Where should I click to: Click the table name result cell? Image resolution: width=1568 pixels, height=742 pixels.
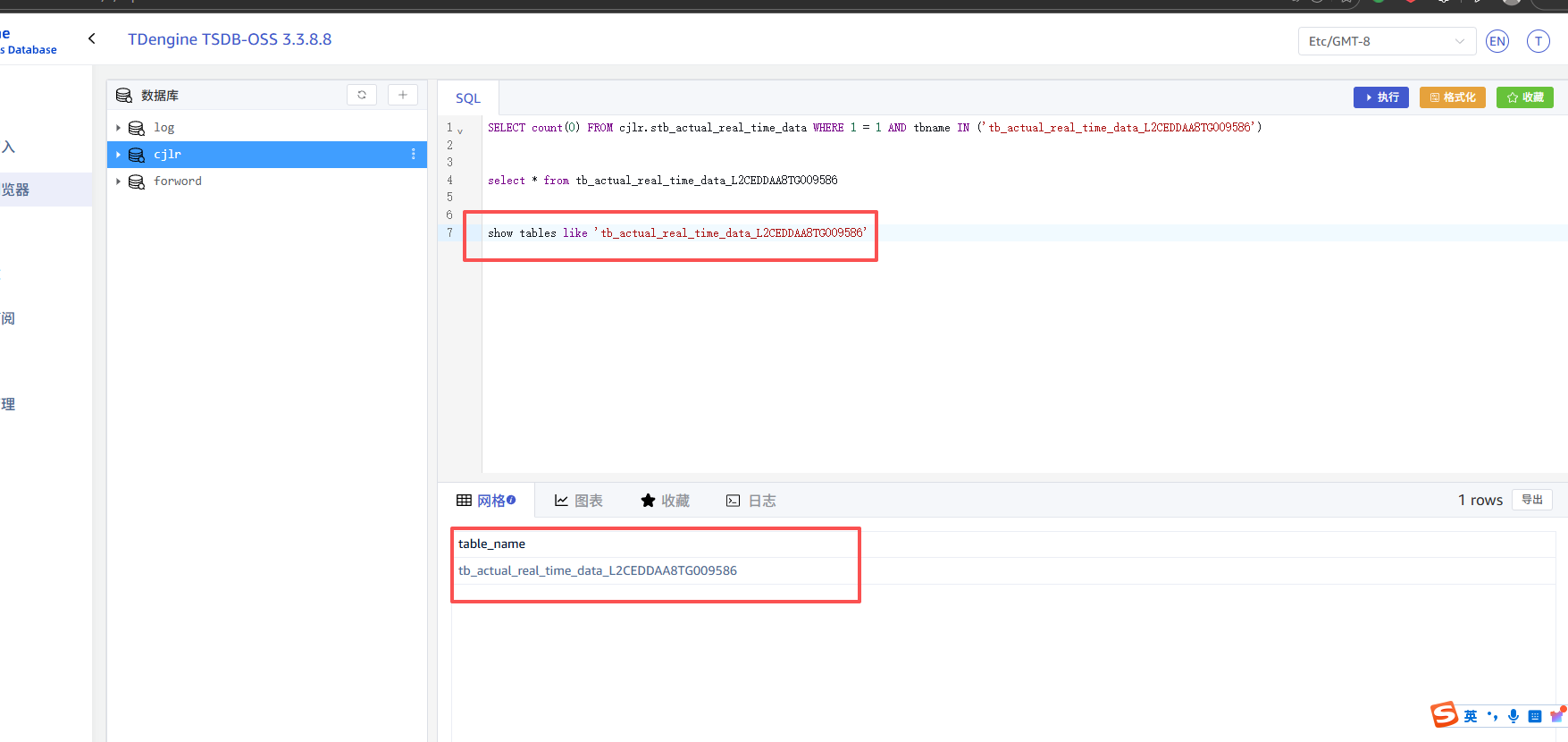tap(597, 570)
